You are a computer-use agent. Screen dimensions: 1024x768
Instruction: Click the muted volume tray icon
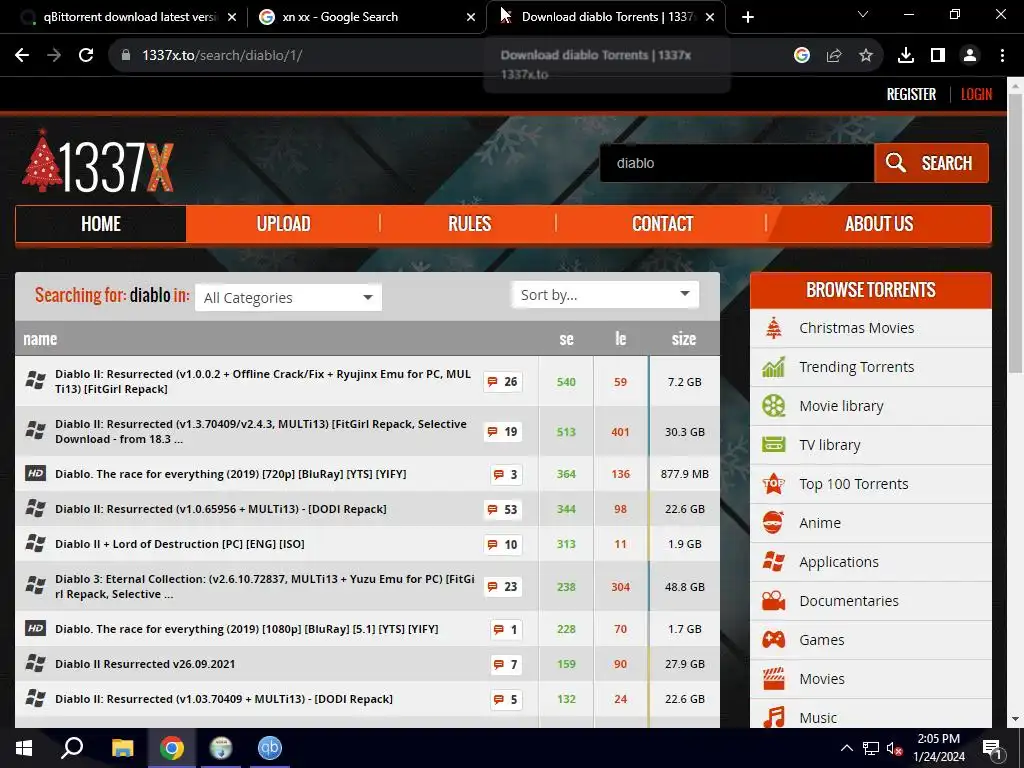[x=895, y=748]
